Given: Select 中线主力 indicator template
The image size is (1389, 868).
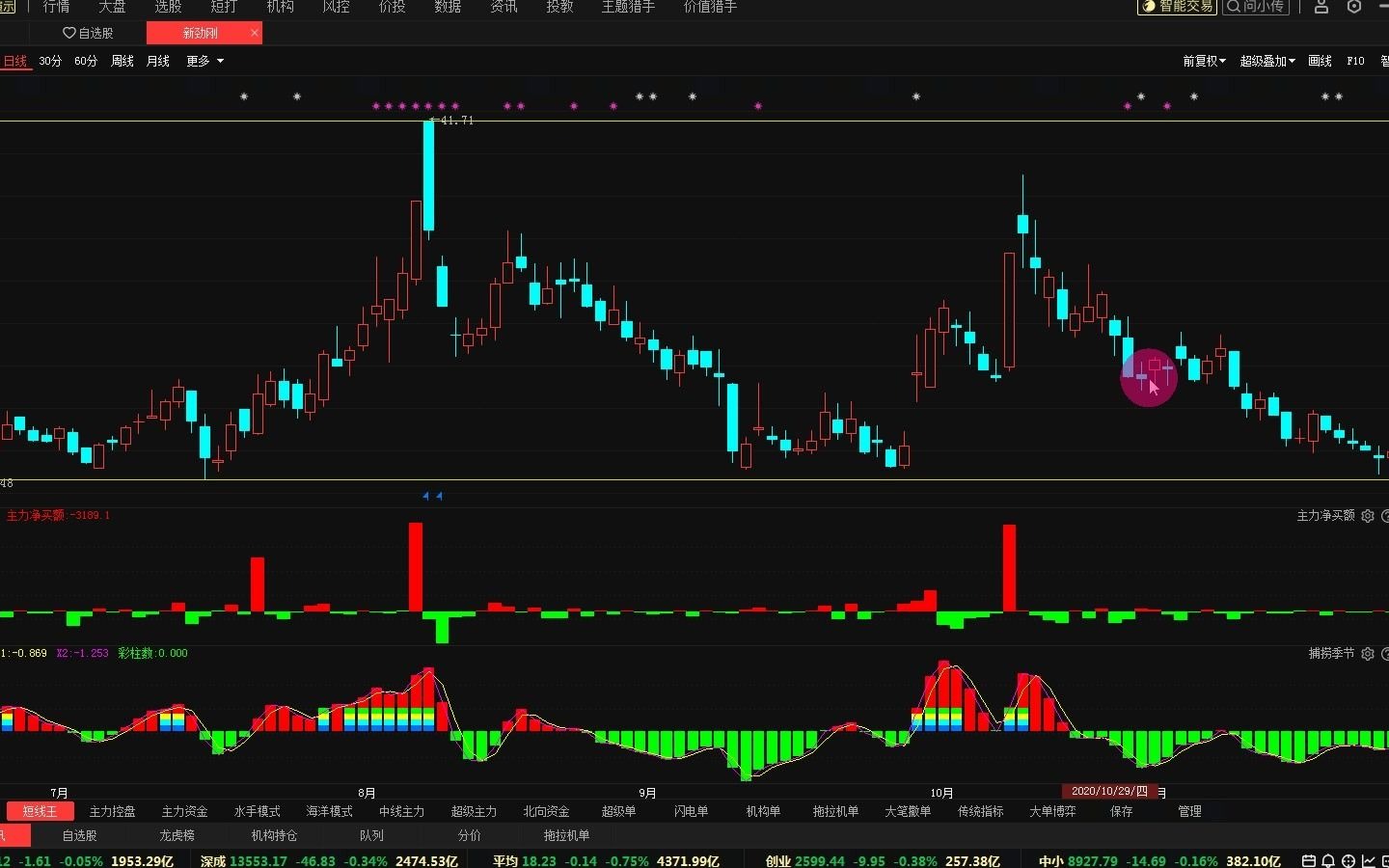Looking at the screenshot, I should coord(401,811).
